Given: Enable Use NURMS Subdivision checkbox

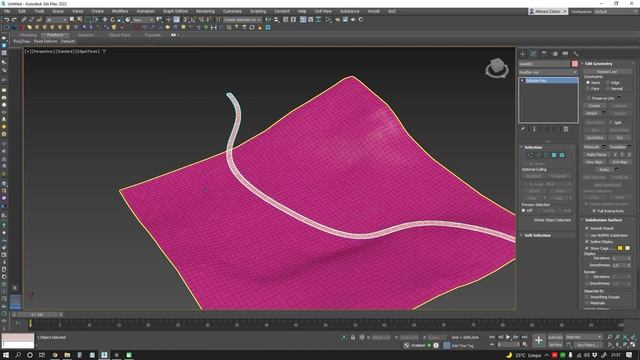Looking at the screenshot, I should pos(587,235).
